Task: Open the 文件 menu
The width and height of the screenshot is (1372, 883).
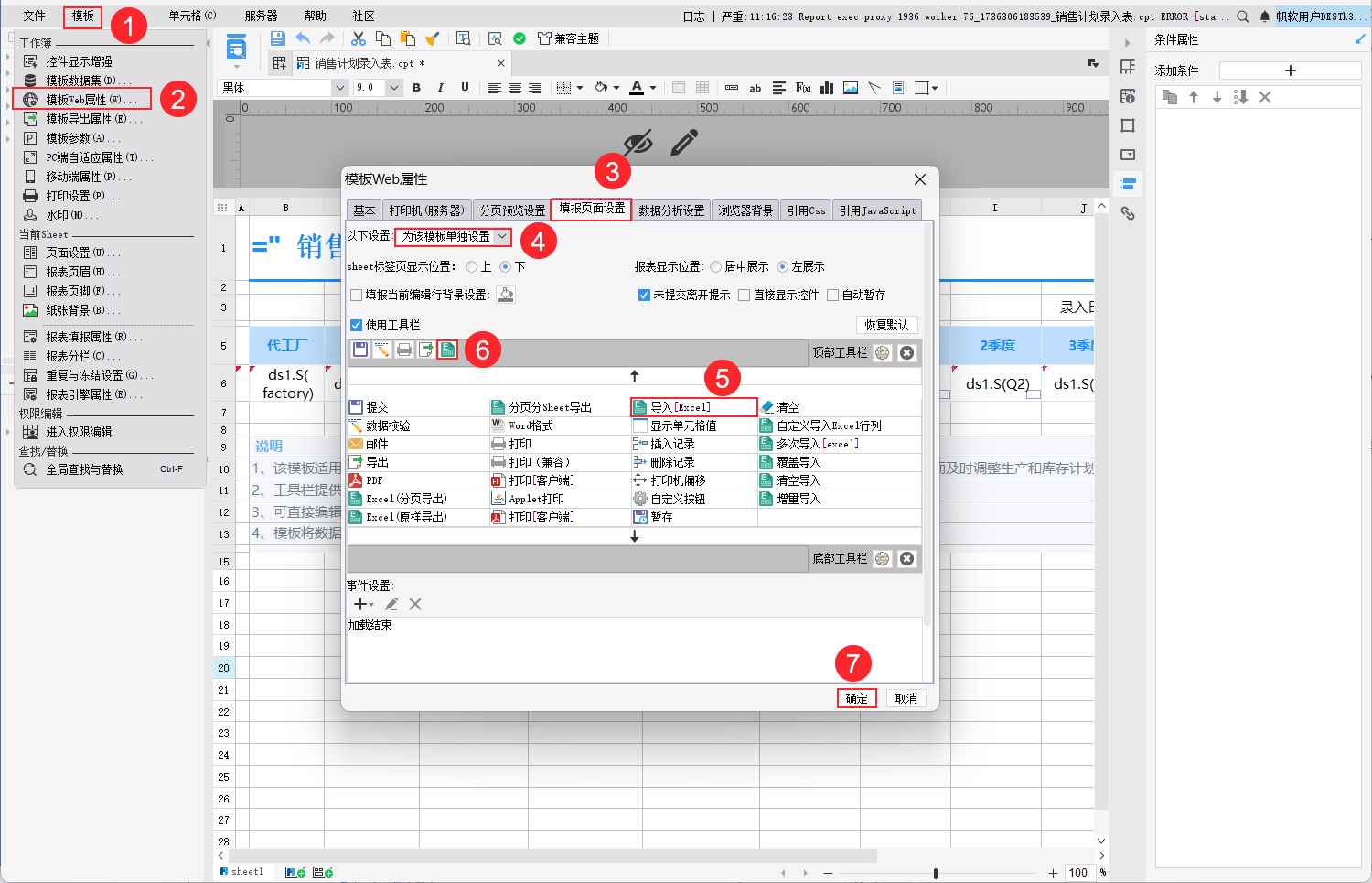Action: coord(34,16)
